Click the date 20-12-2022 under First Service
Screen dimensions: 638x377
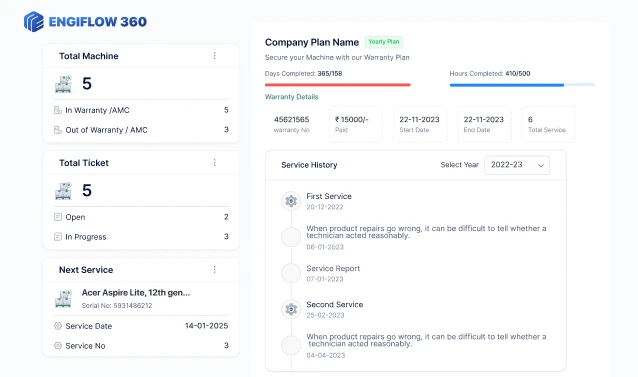(x=325, y=207)
